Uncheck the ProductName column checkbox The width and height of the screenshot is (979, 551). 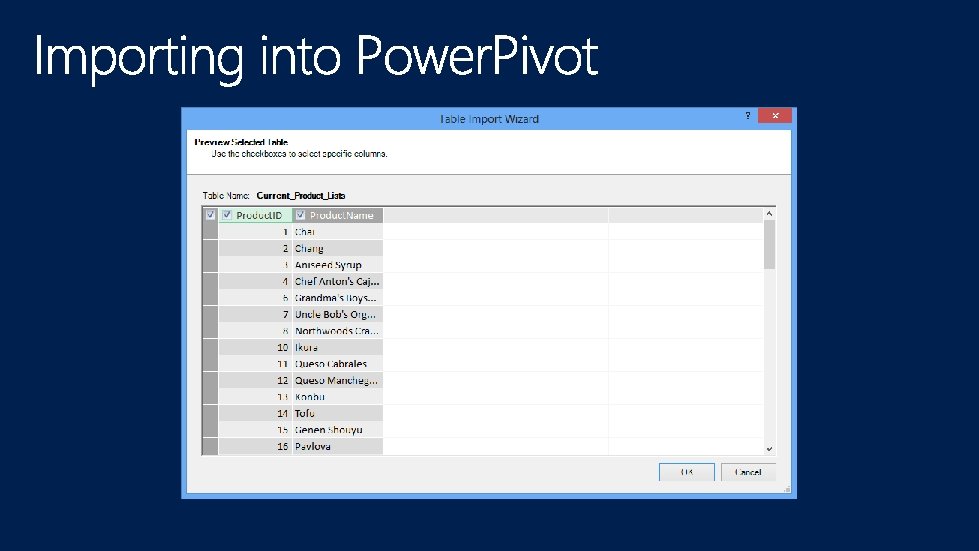(300, 215)
